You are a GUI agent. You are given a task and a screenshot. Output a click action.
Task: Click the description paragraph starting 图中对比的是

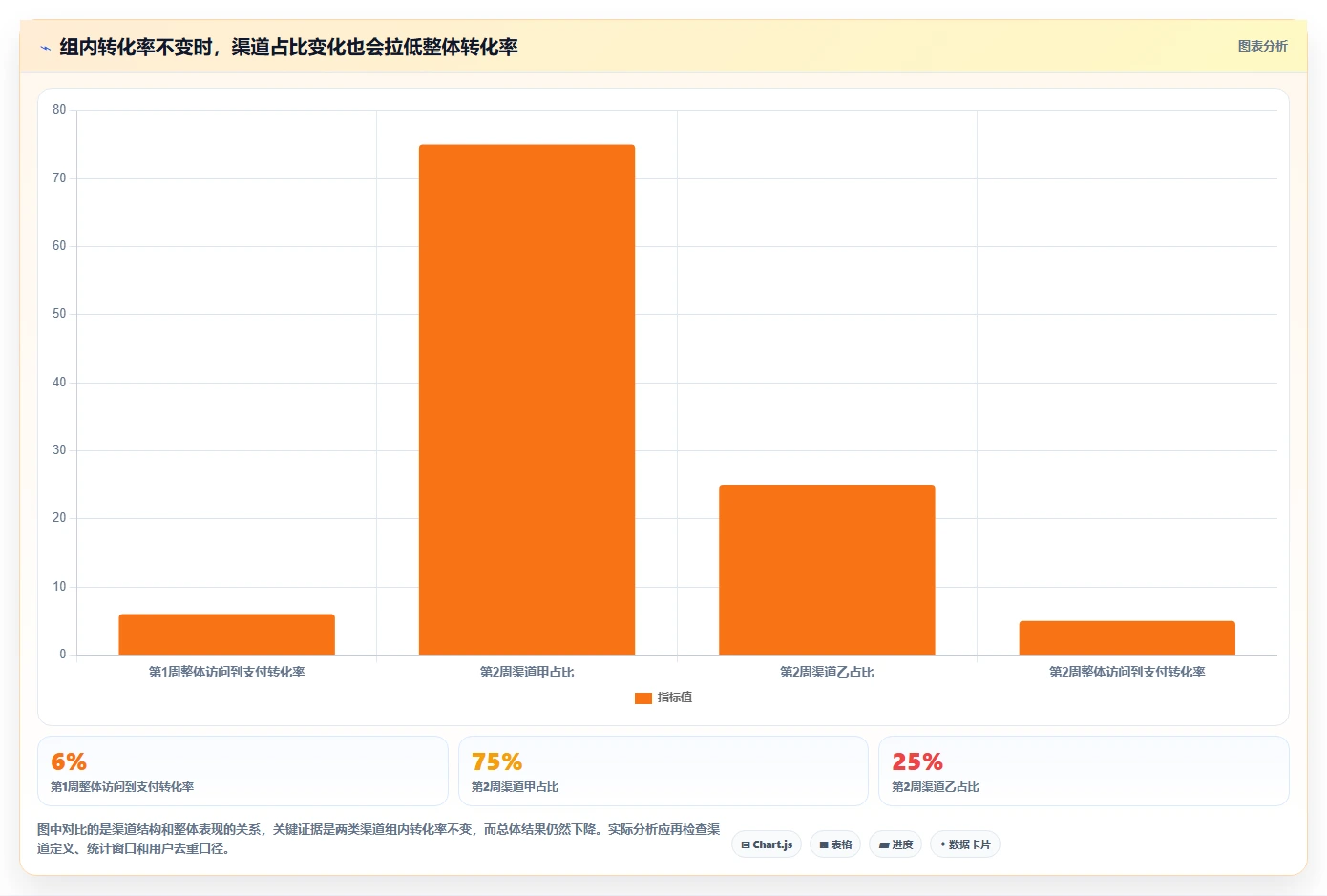[379, 839]
